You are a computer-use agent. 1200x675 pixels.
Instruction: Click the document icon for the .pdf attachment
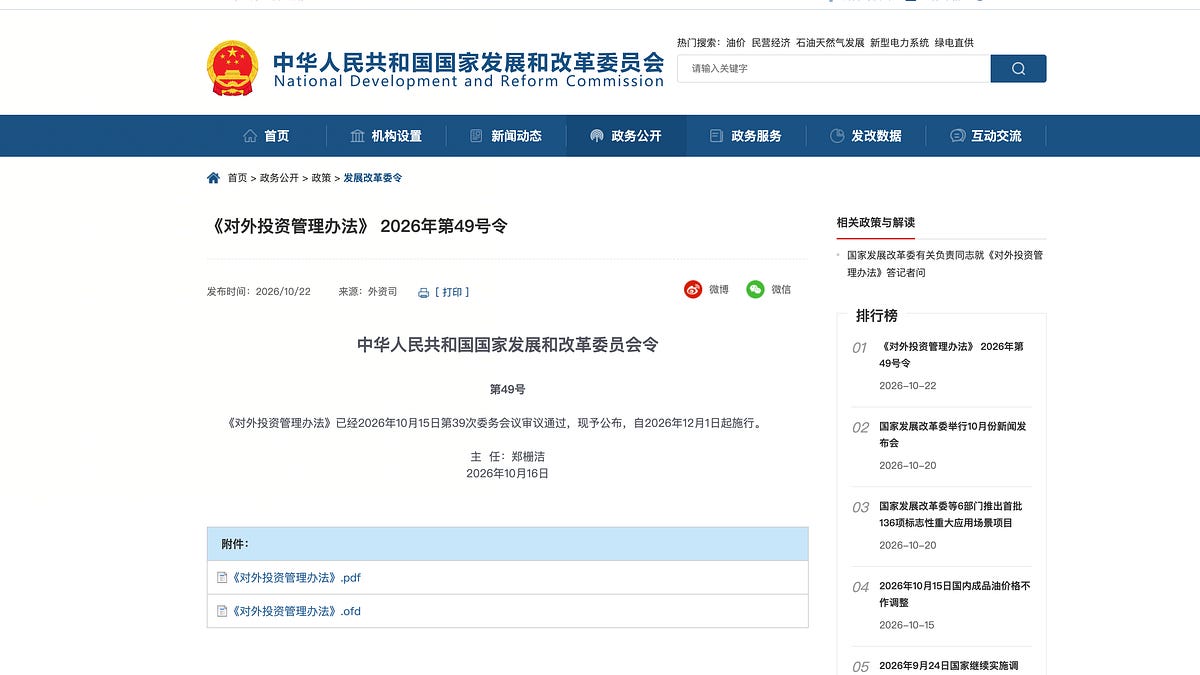[x=222, y=578]
